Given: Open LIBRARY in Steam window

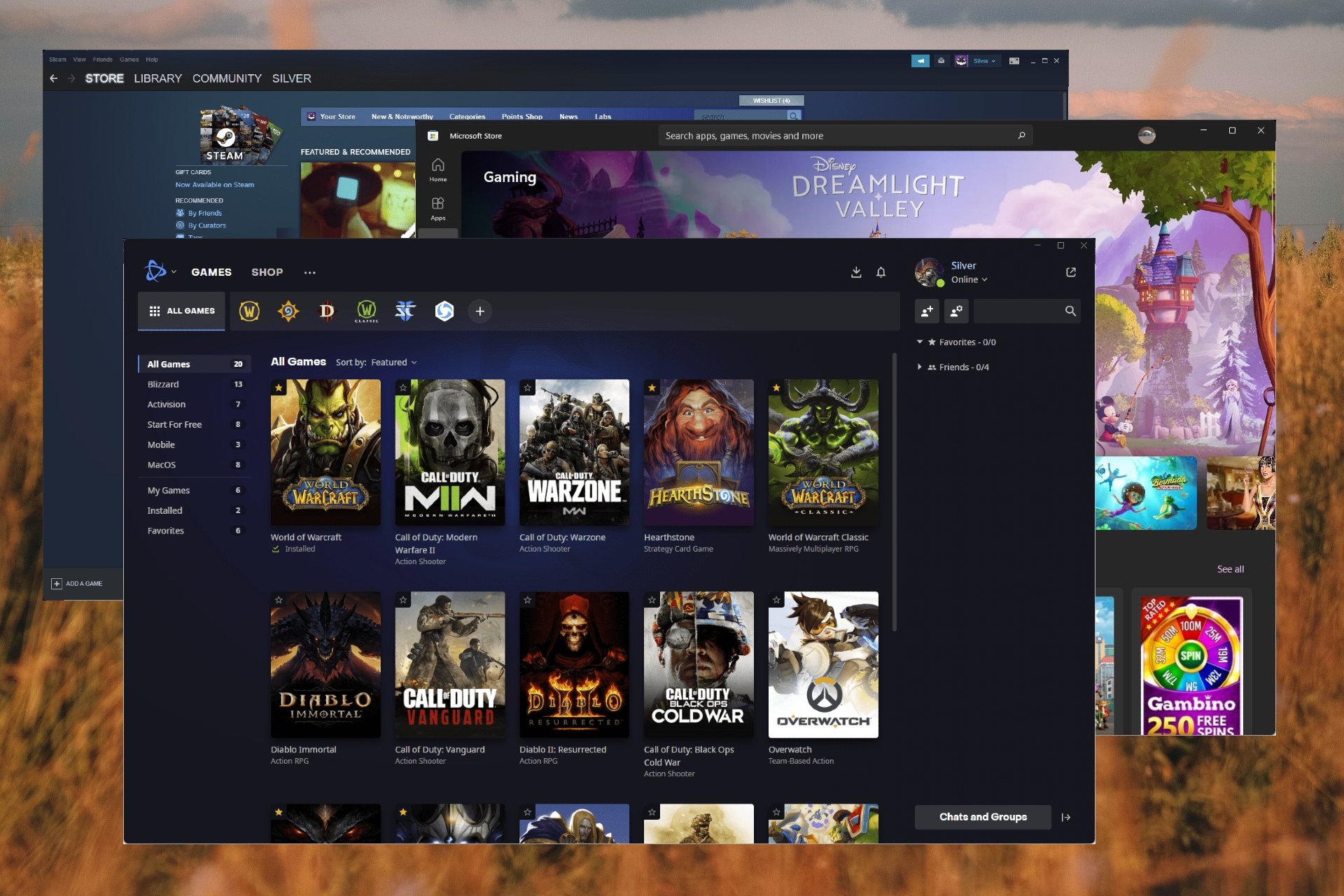Looking at the screenshot, I should pyautogui.click(x=158, y=78).
